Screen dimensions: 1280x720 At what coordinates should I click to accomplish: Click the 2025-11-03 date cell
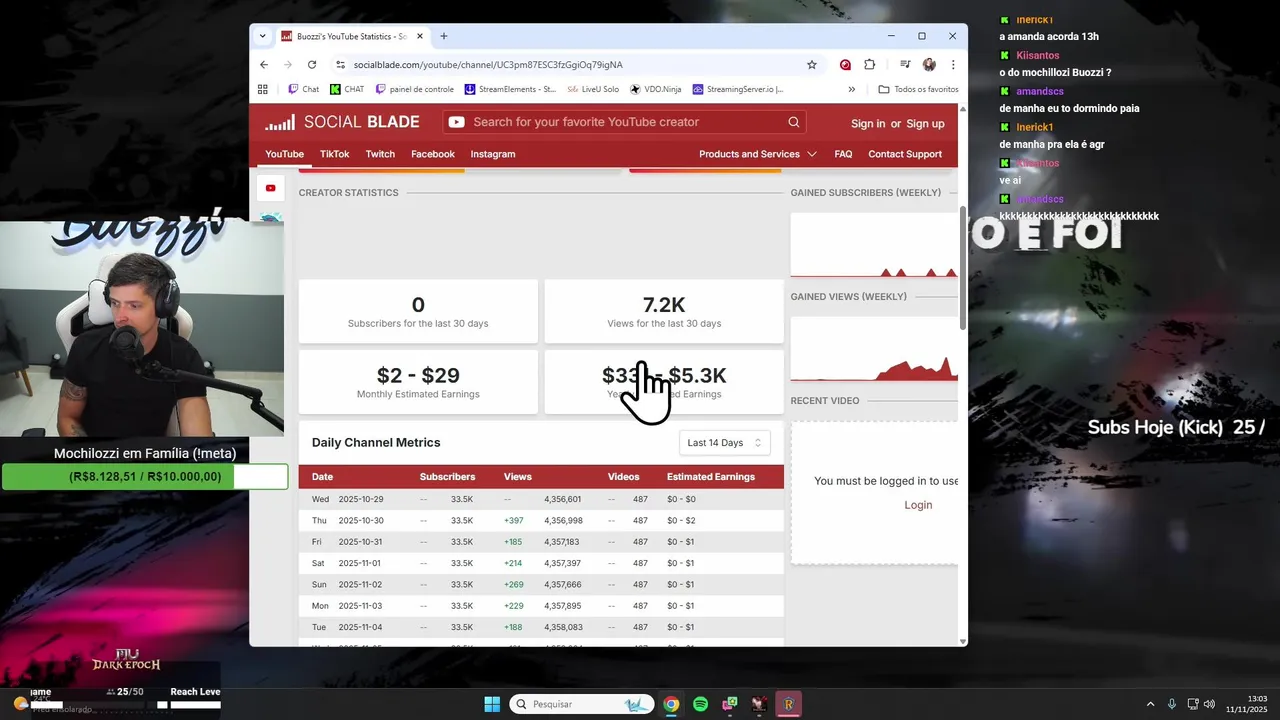pos(361,606)
